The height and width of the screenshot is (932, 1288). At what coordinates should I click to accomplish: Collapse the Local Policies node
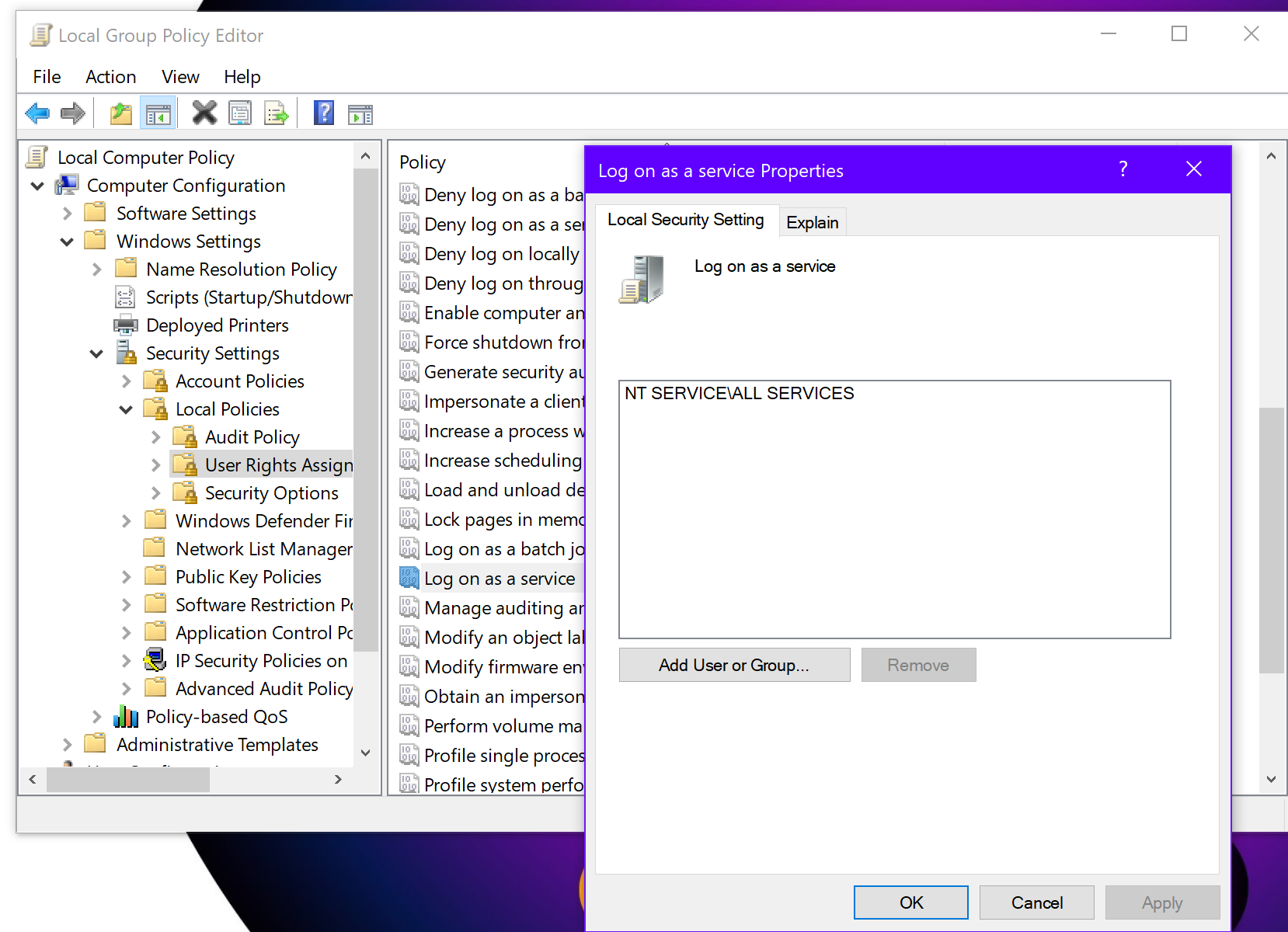coord(126,409)
